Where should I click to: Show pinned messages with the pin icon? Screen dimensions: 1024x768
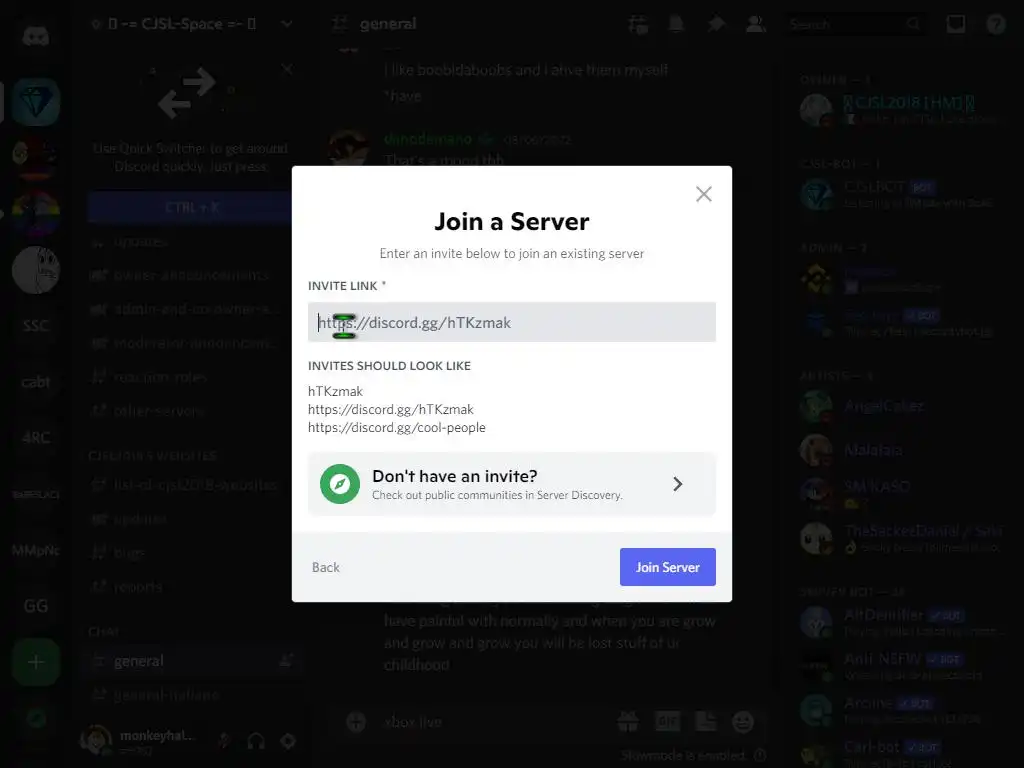pos(716,24)
